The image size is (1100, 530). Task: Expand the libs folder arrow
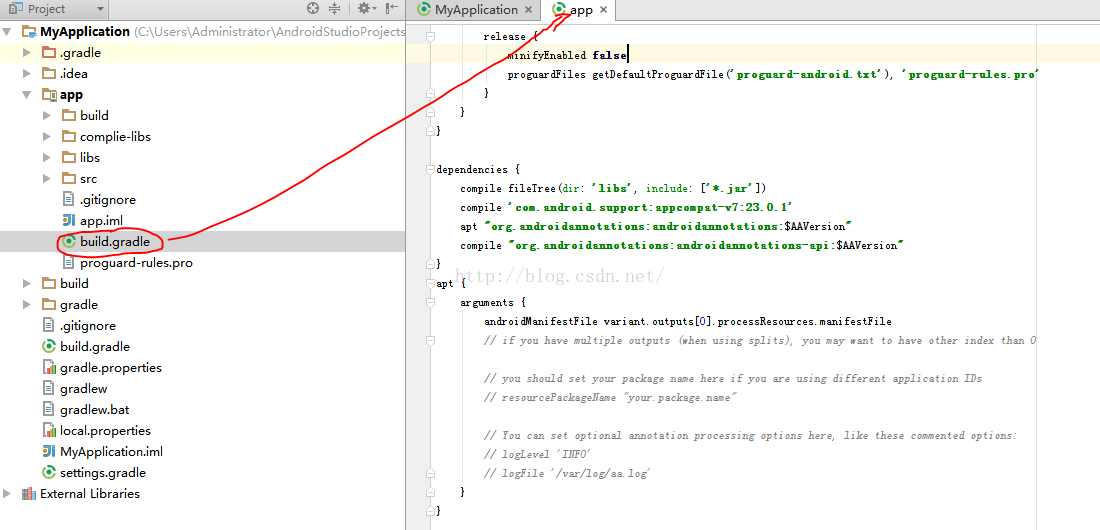47,158
